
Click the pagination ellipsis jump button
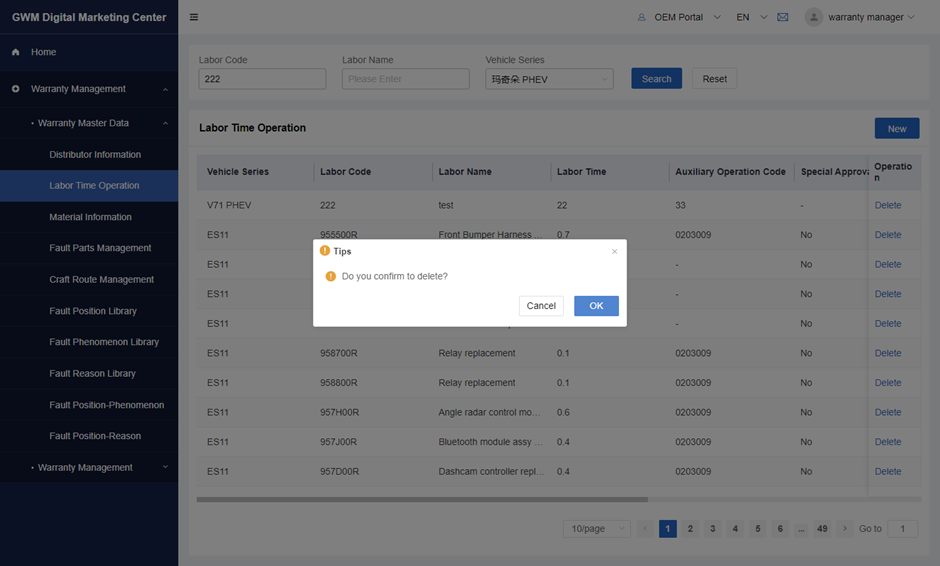coord(801,528)
